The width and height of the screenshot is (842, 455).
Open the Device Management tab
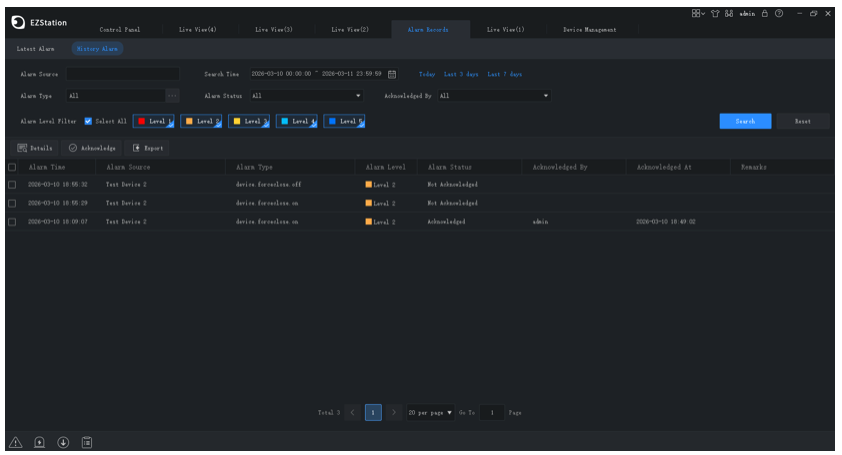point(590,30)
